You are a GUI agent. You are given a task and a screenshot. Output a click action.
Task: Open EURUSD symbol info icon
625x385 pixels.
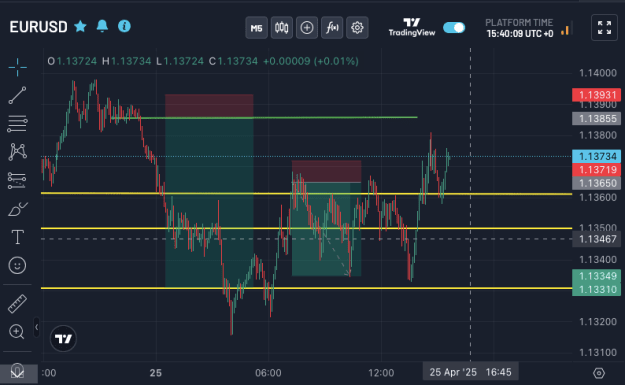(124, 26)
